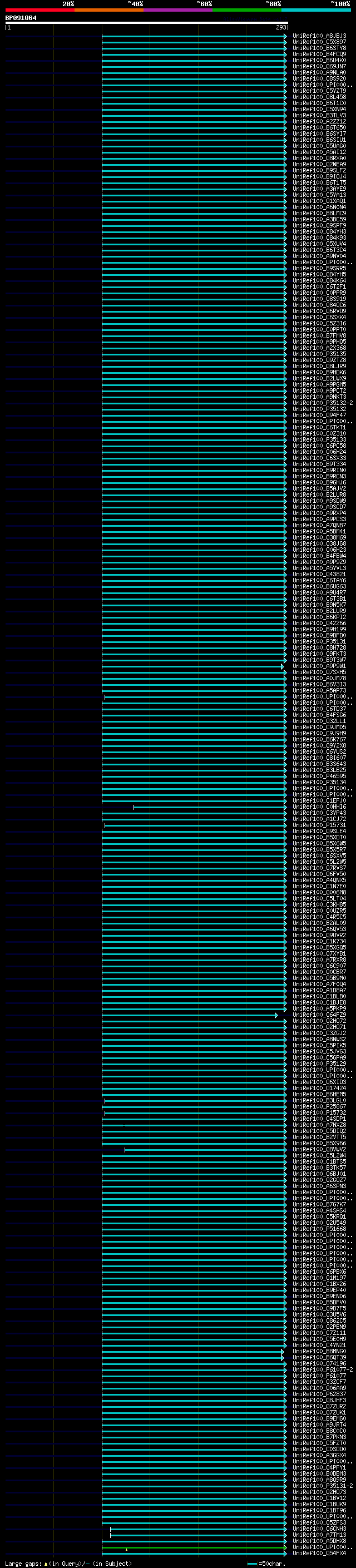Select label UniRef100_A9P9W1
The image size is (356, 1568).
click(319, 666)
